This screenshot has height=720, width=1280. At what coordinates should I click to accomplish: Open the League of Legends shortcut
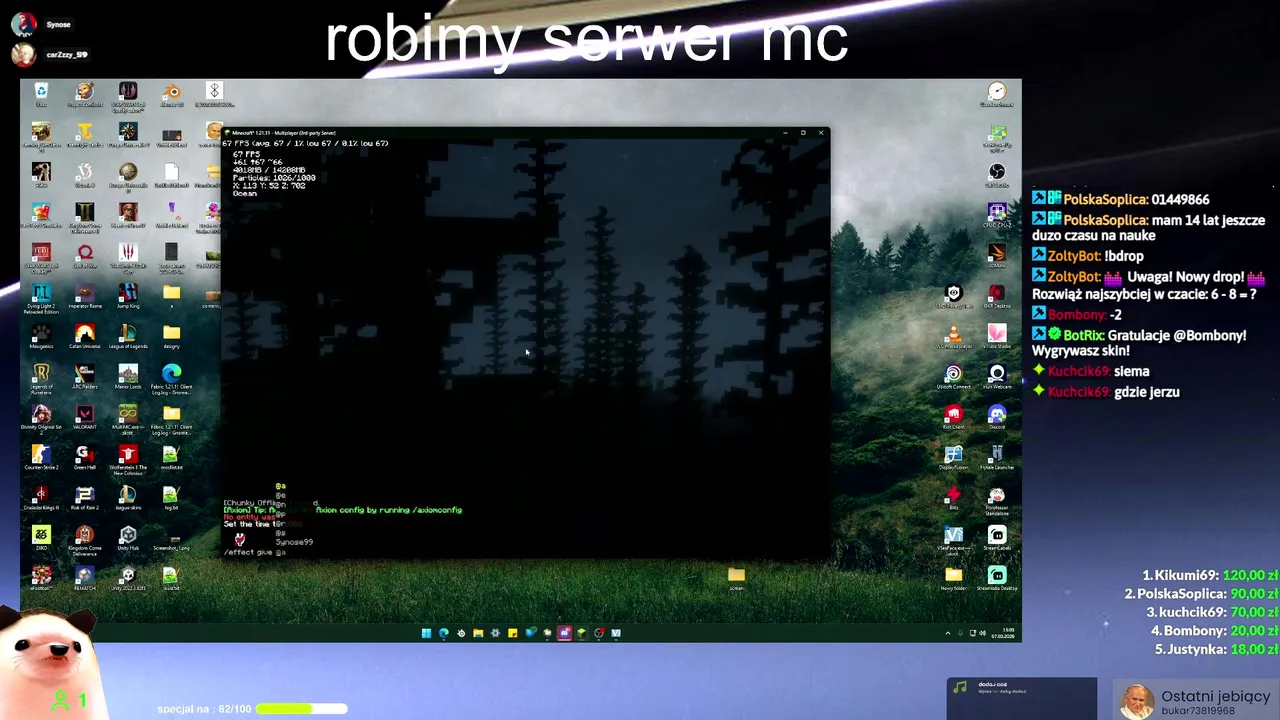pos(128,336)
